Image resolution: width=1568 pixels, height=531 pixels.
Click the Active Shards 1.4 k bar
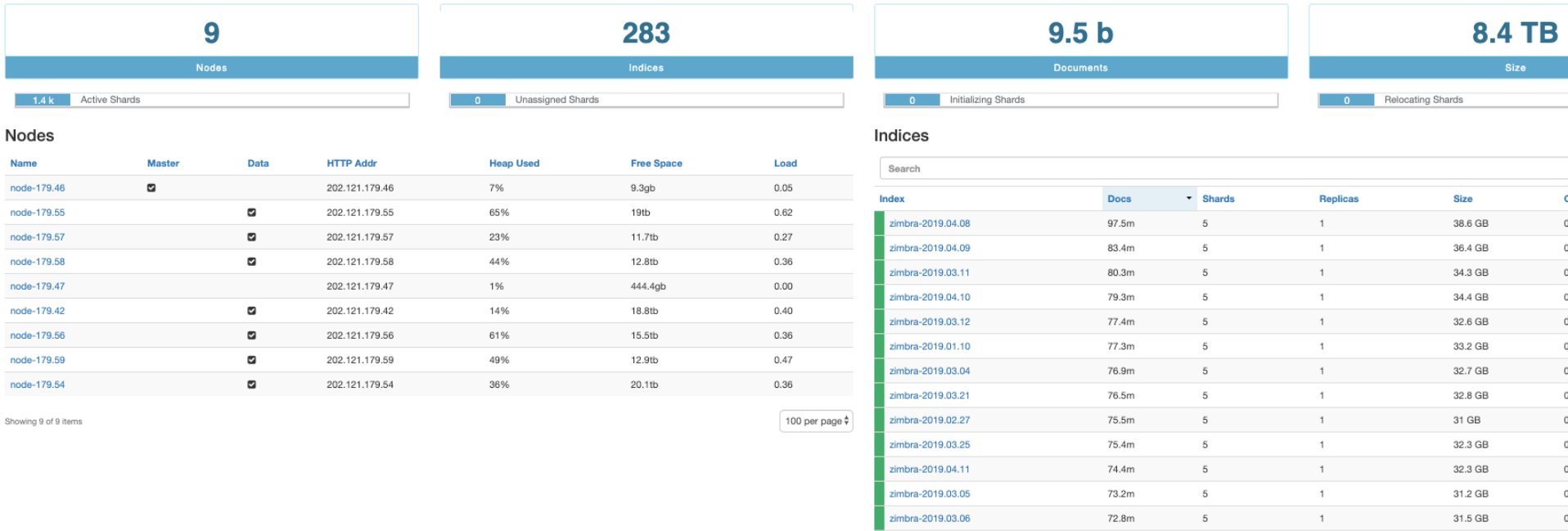(x=43, y=100)
